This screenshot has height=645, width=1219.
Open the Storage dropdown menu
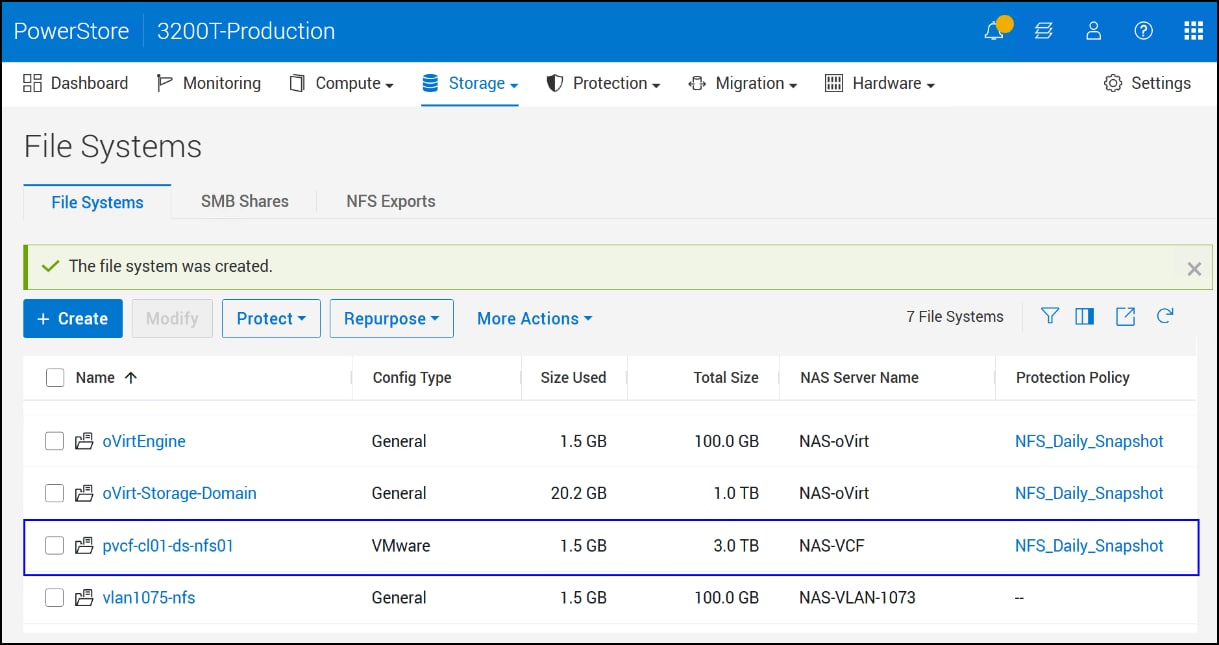click(x=469, y=83)
